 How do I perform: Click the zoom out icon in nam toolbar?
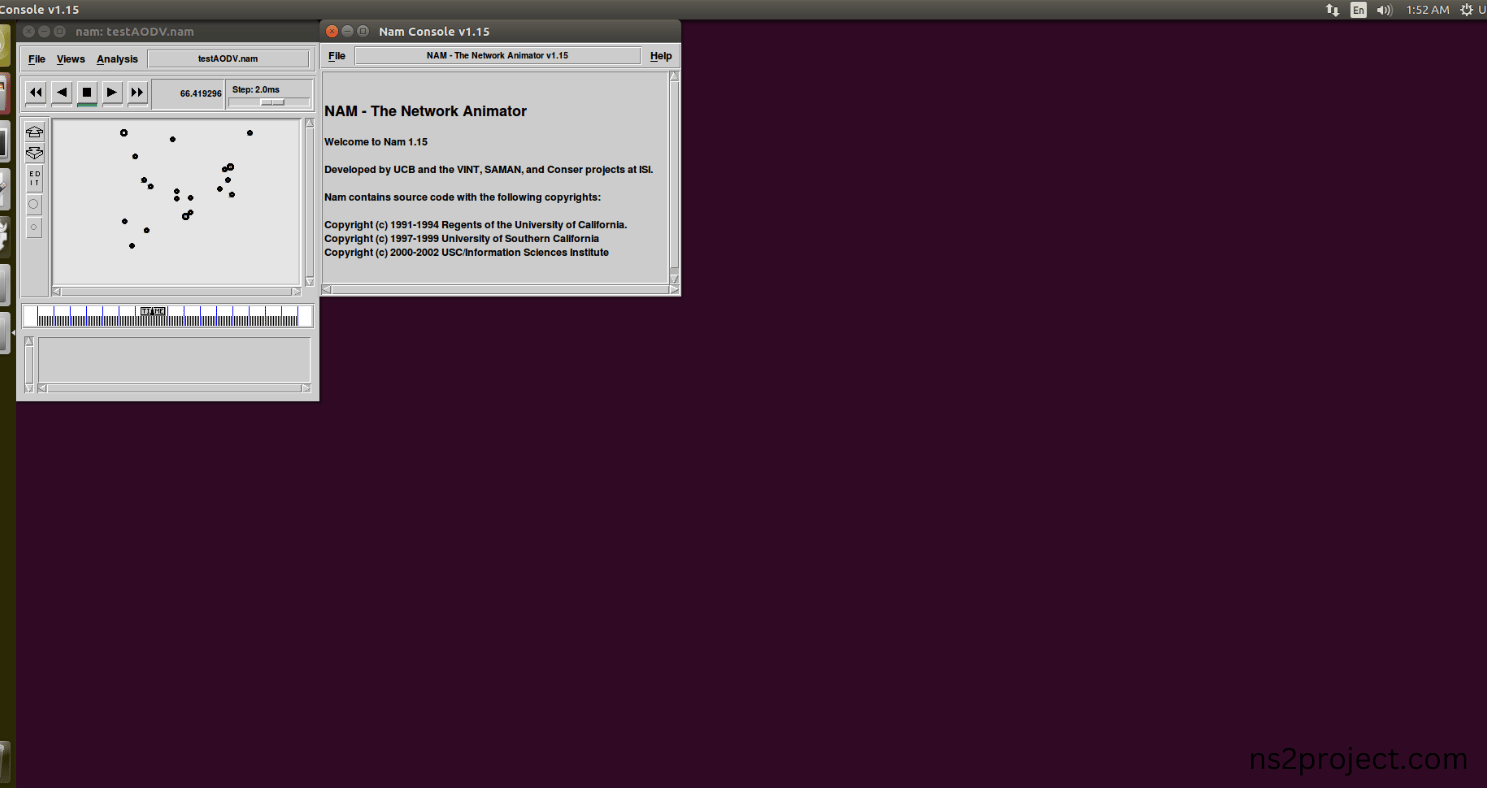[34, 153]
